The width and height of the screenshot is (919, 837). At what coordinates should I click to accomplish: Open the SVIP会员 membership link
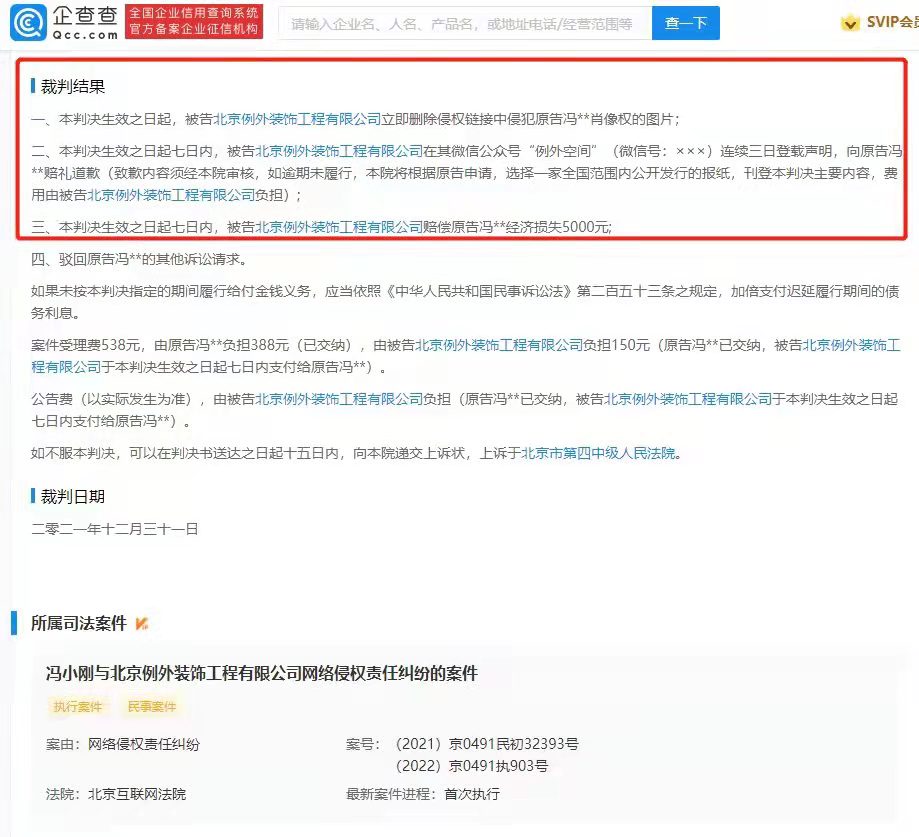892,22
